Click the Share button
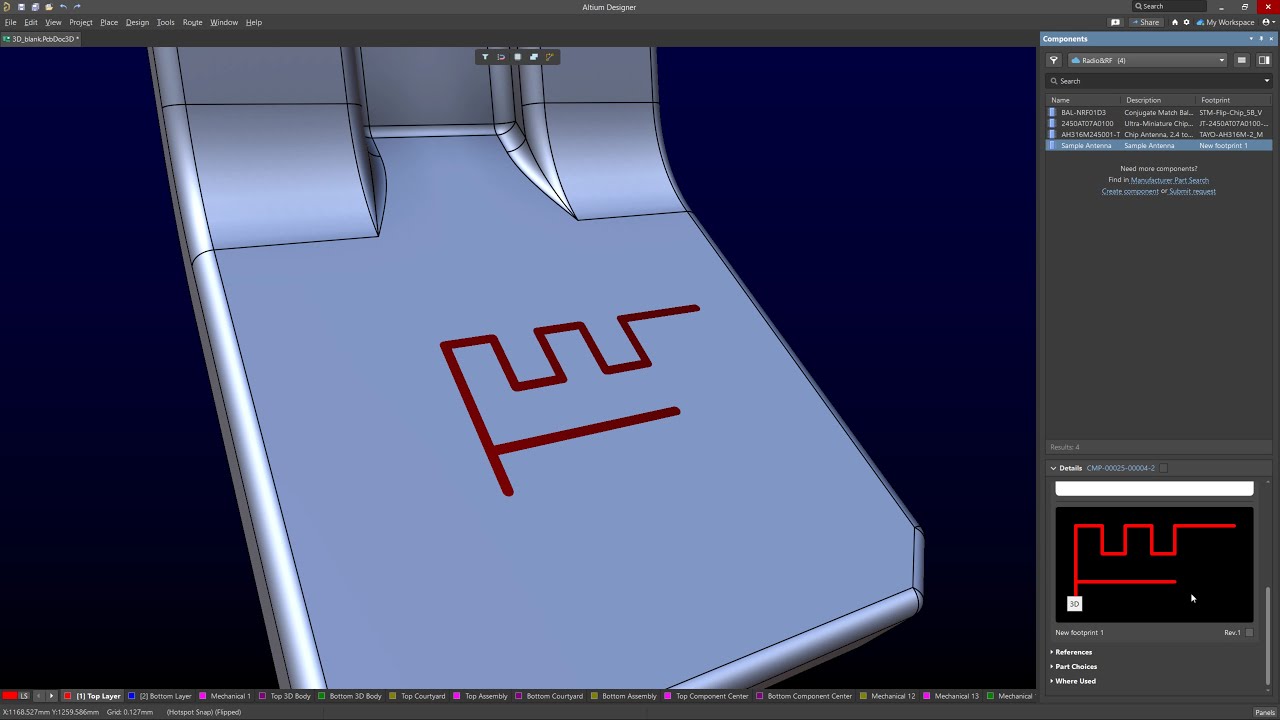Screen dimensions: 1280x720 click(x=1146, y=22)
